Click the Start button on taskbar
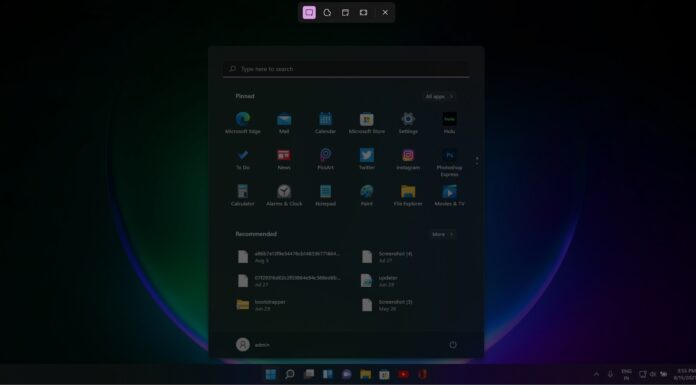 coord(270,374)
